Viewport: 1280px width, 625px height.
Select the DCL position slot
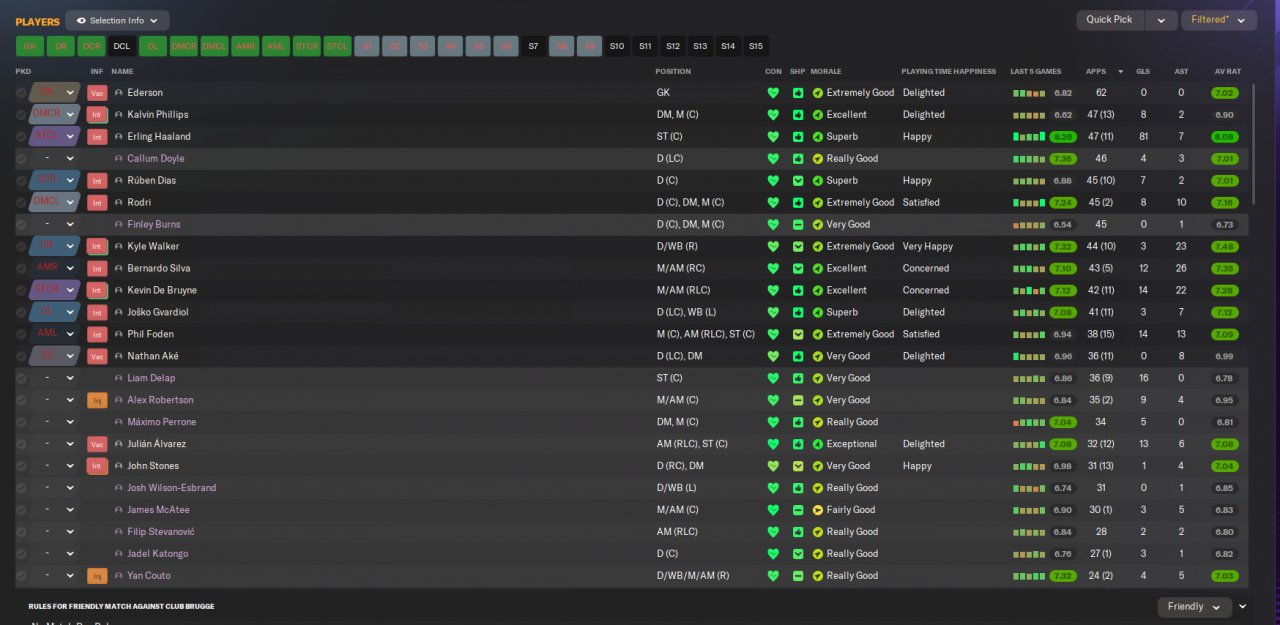122,46
